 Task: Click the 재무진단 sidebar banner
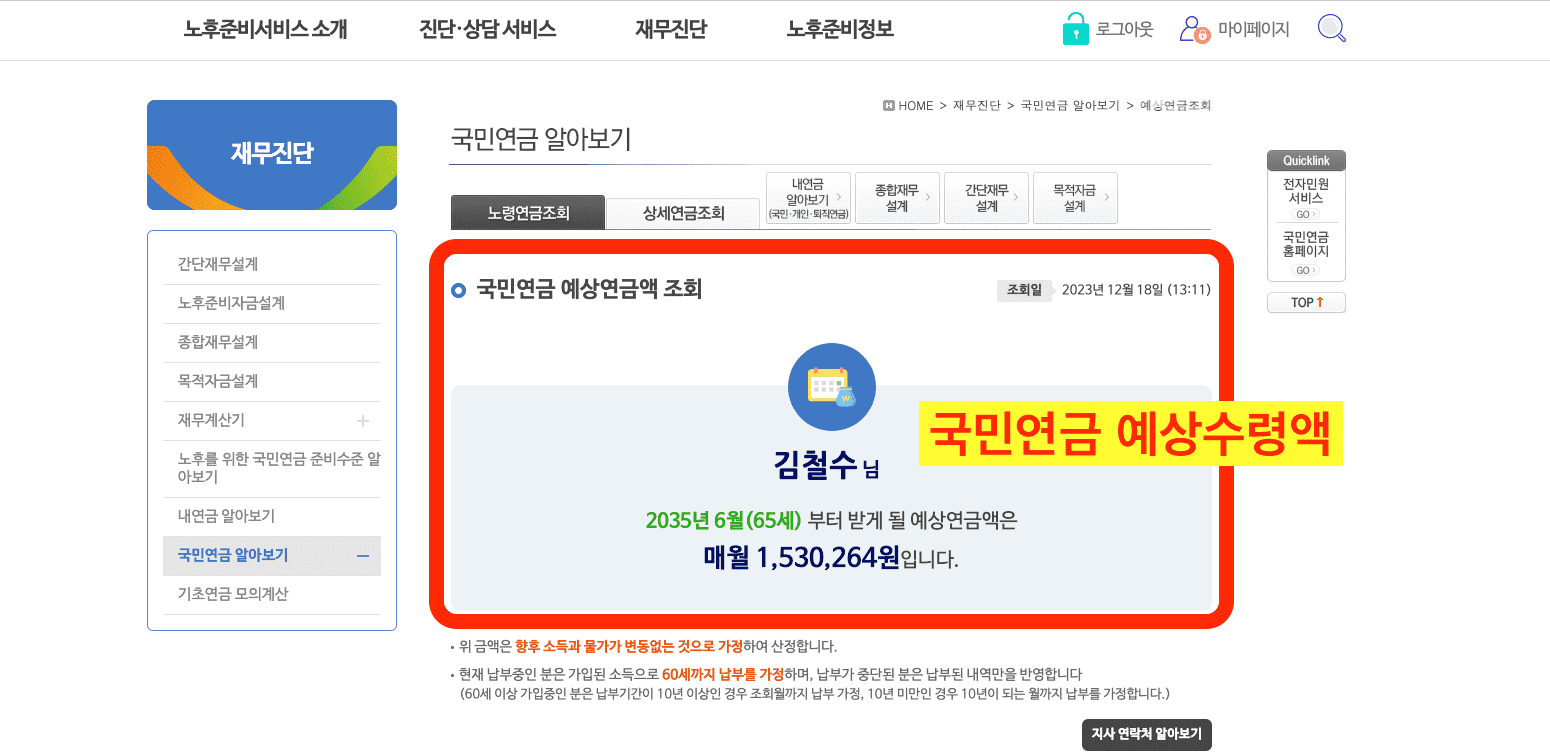[272, 155]
